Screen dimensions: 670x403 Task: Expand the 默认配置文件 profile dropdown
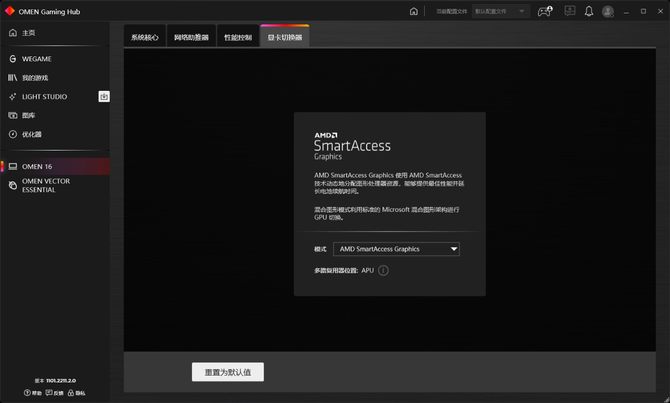[501, 11]
